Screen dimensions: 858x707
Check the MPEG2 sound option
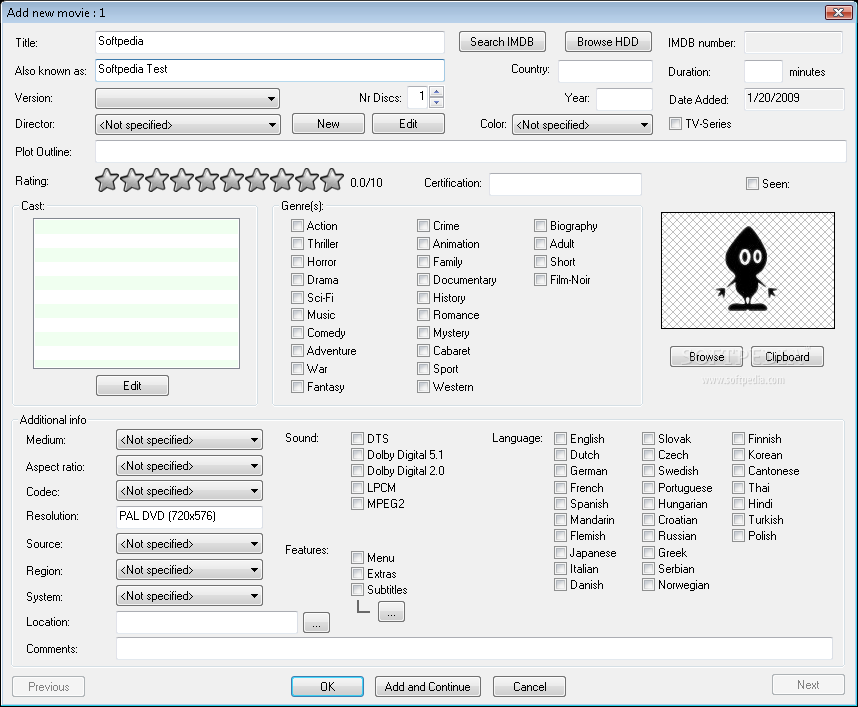point(357,503)
